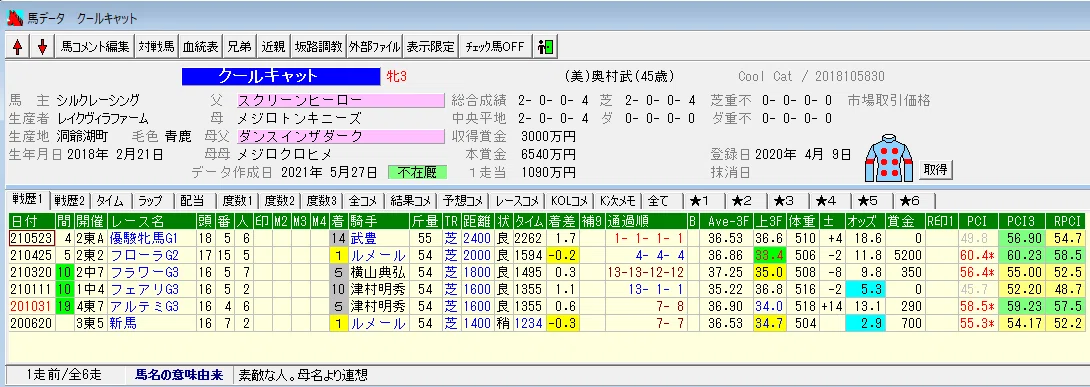Select the ★1 tab
Viewport: 1090px width, 387px height.
click(701, 201)
